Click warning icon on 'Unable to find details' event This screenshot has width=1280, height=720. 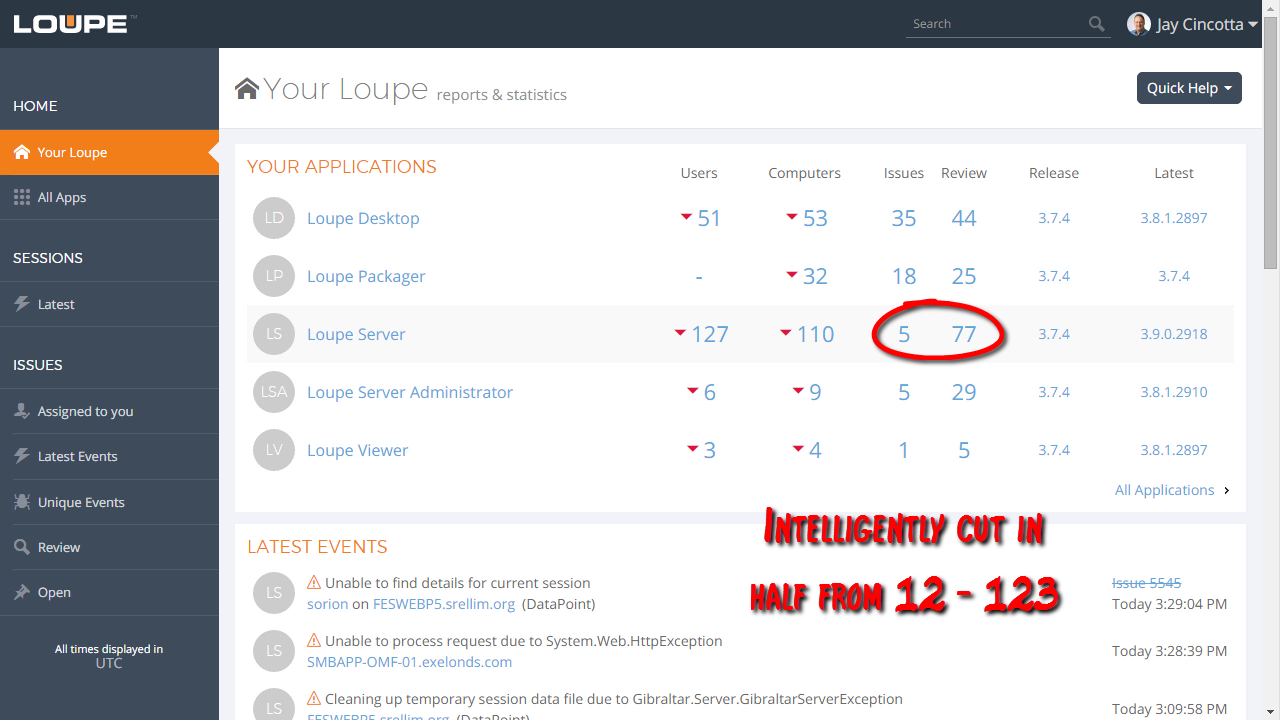[x=314, y=582]
